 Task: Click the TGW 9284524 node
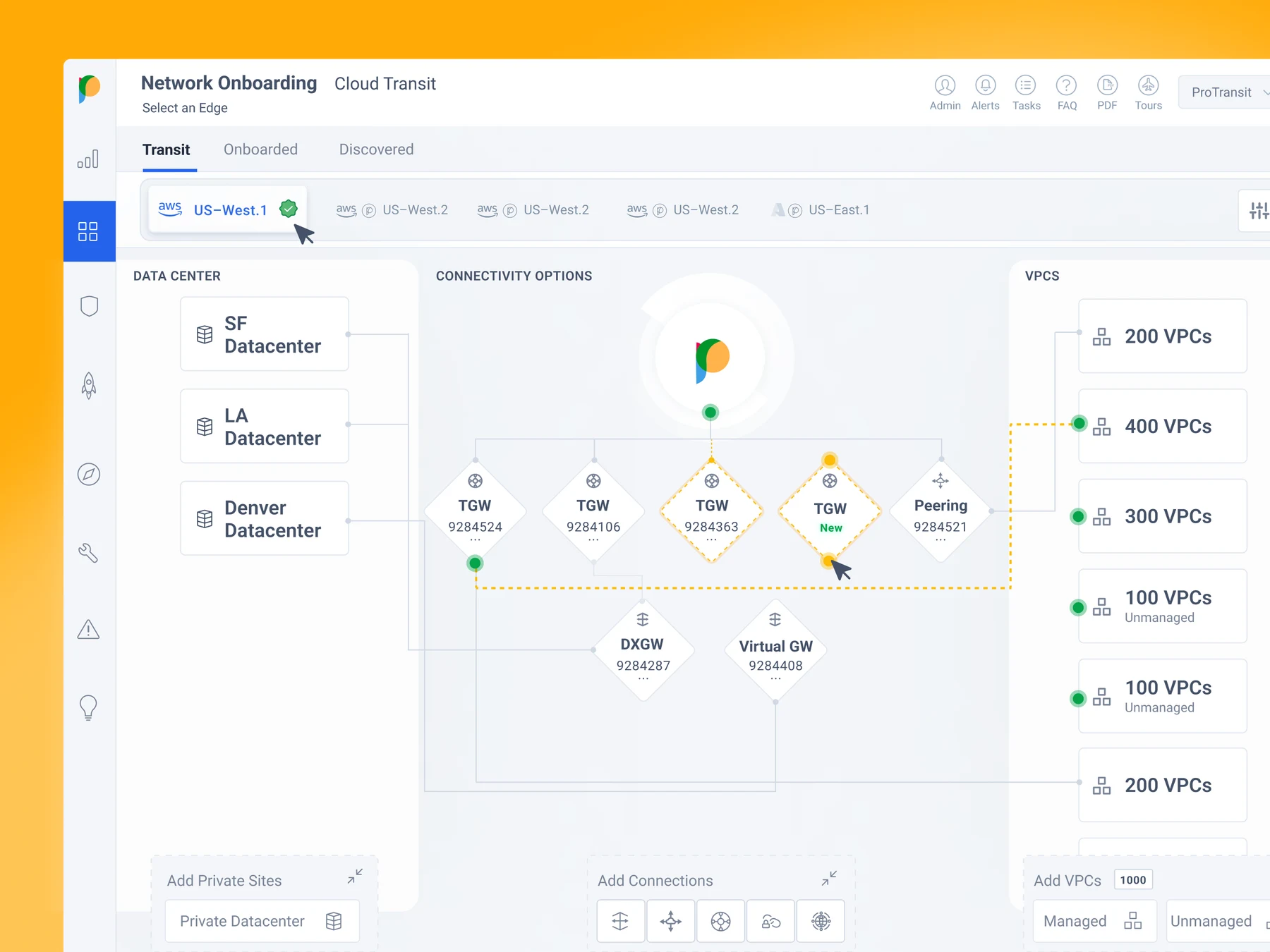475,511
